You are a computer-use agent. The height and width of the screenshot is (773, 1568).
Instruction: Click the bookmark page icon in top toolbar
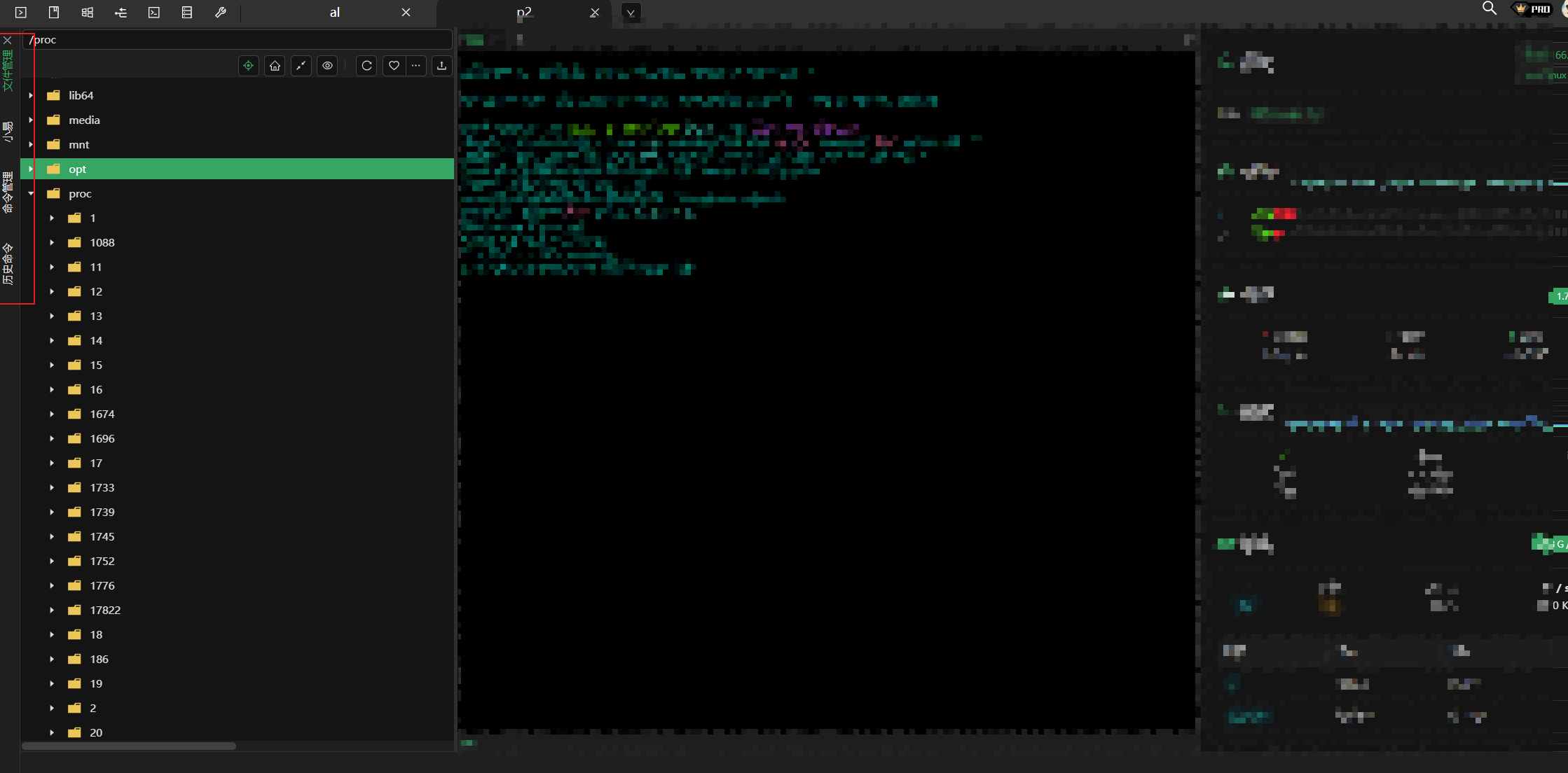tap(54, 13)
